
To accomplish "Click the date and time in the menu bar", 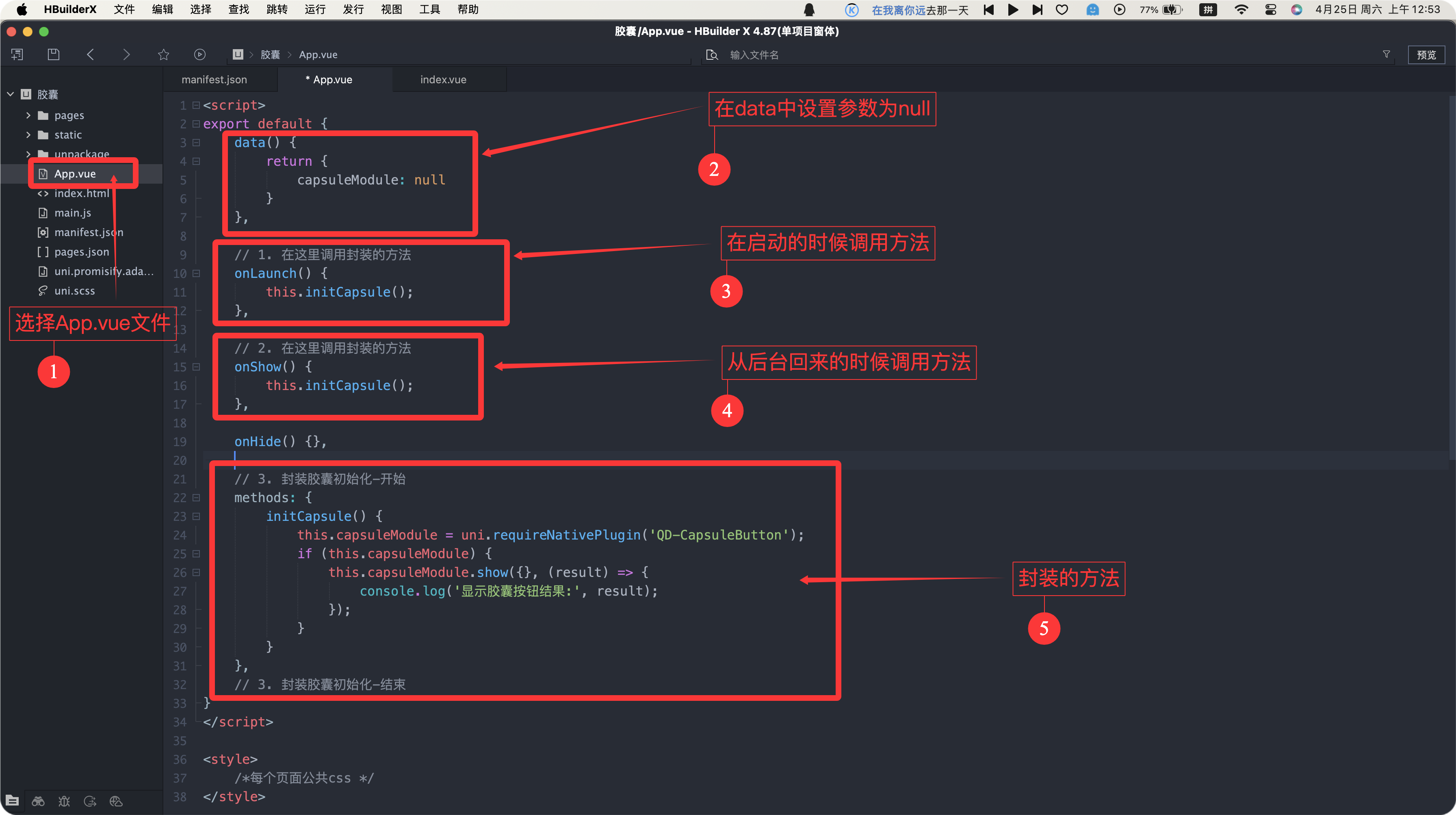I will (1378, 10).
